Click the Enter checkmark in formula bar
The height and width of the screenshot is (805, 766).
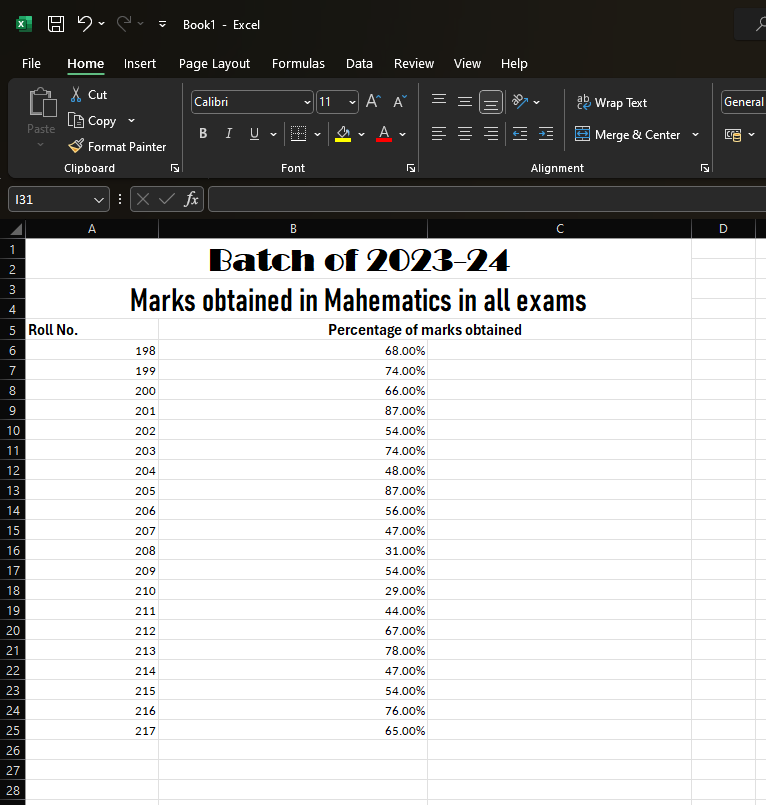point(166,199)
